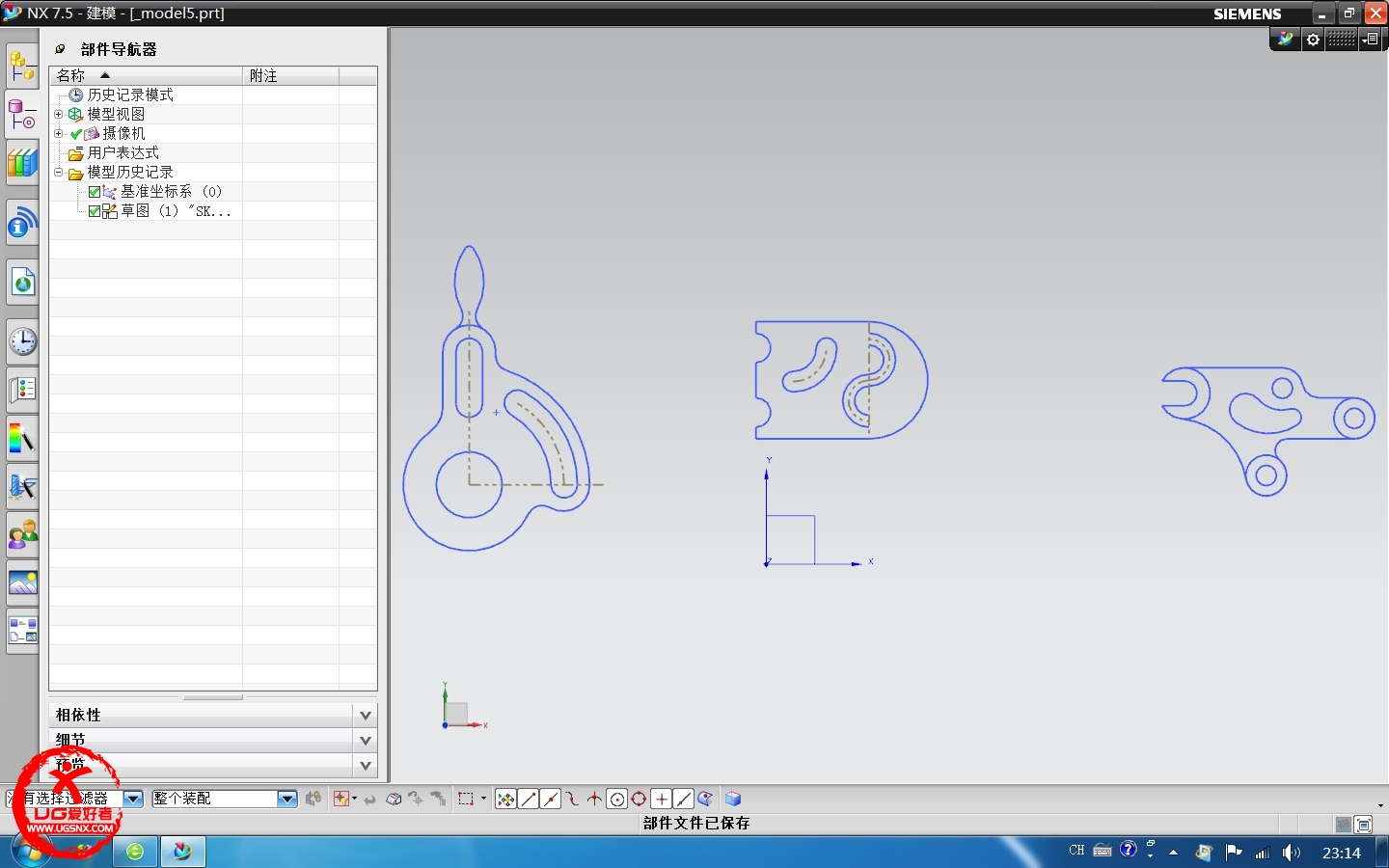Open the Roles sidebar tab with two people
1389x868 pixels.
click(x=21, y=535)
